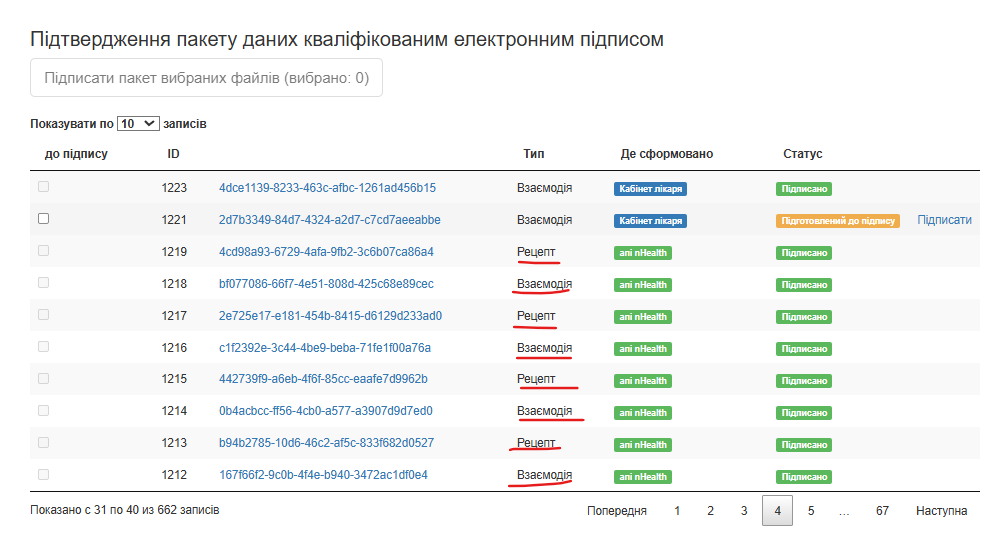Go to pagination page 1
Viewport: 984px width, 533px height.
(677, 511)
